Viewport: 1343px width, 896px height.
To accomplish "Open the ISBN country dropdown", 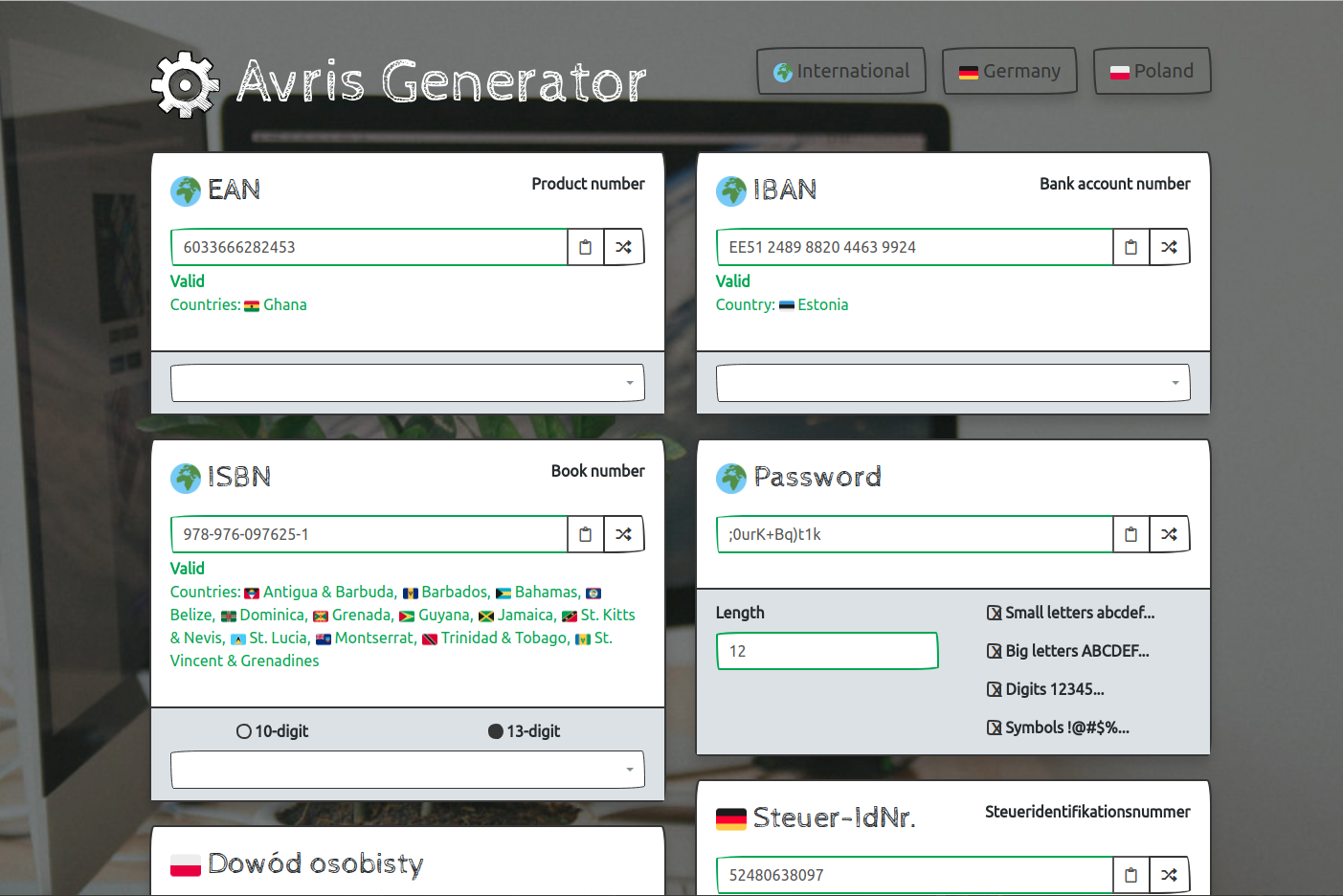I will pos(408,770).
